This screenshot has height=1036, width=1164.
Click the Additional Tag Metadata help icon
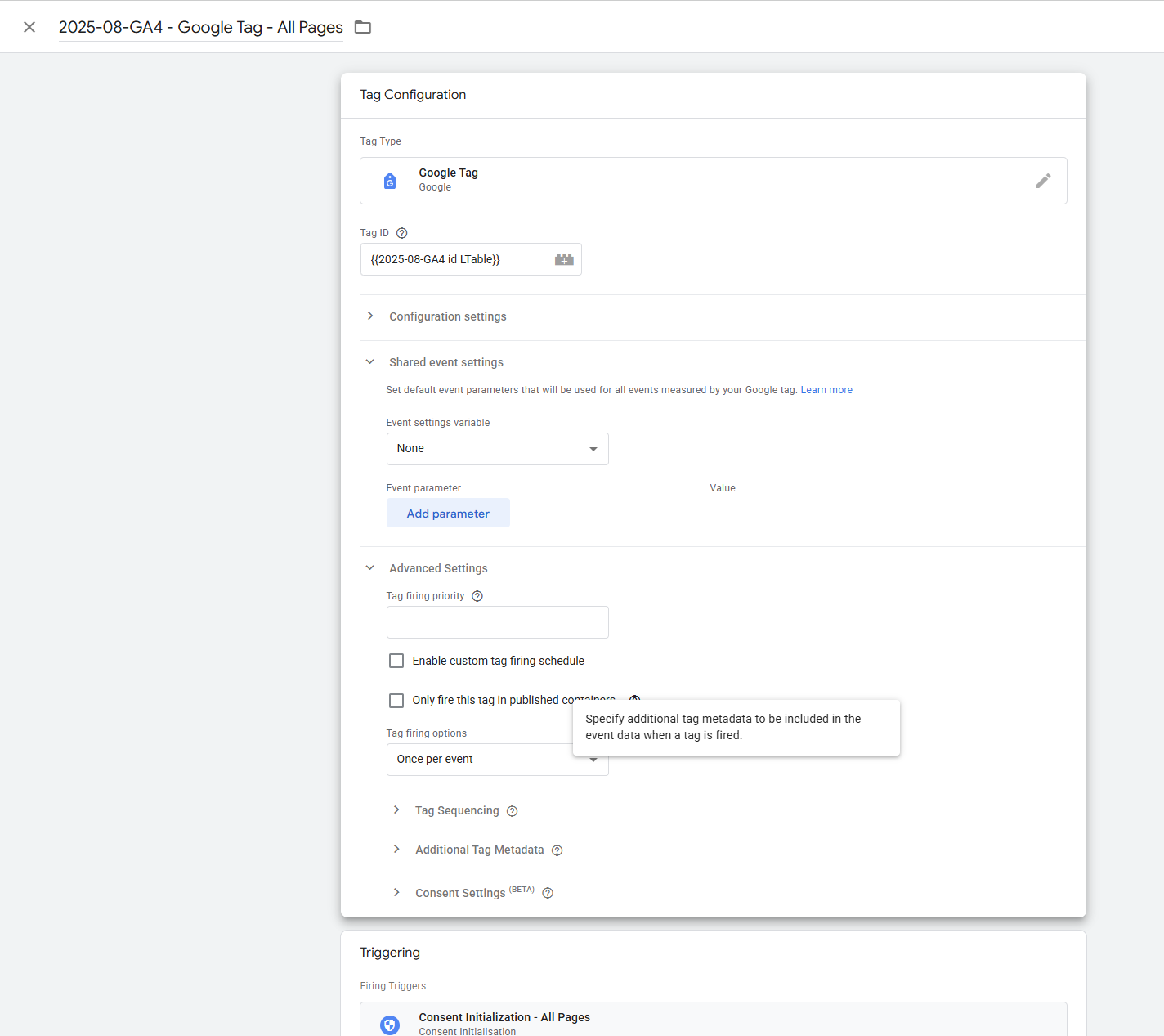tap(557, 850)
